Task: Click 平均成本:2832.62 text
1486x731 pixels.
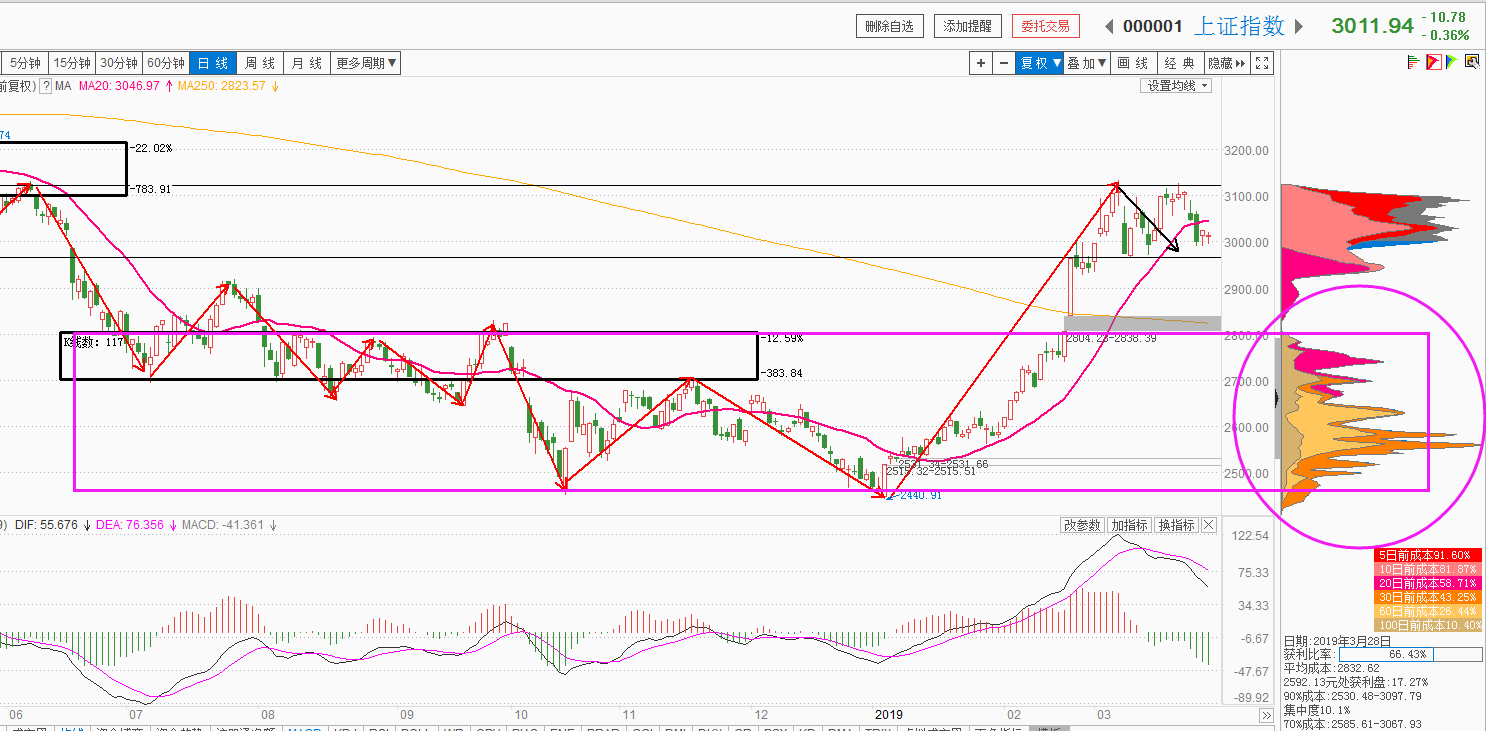Action: 1331,668
